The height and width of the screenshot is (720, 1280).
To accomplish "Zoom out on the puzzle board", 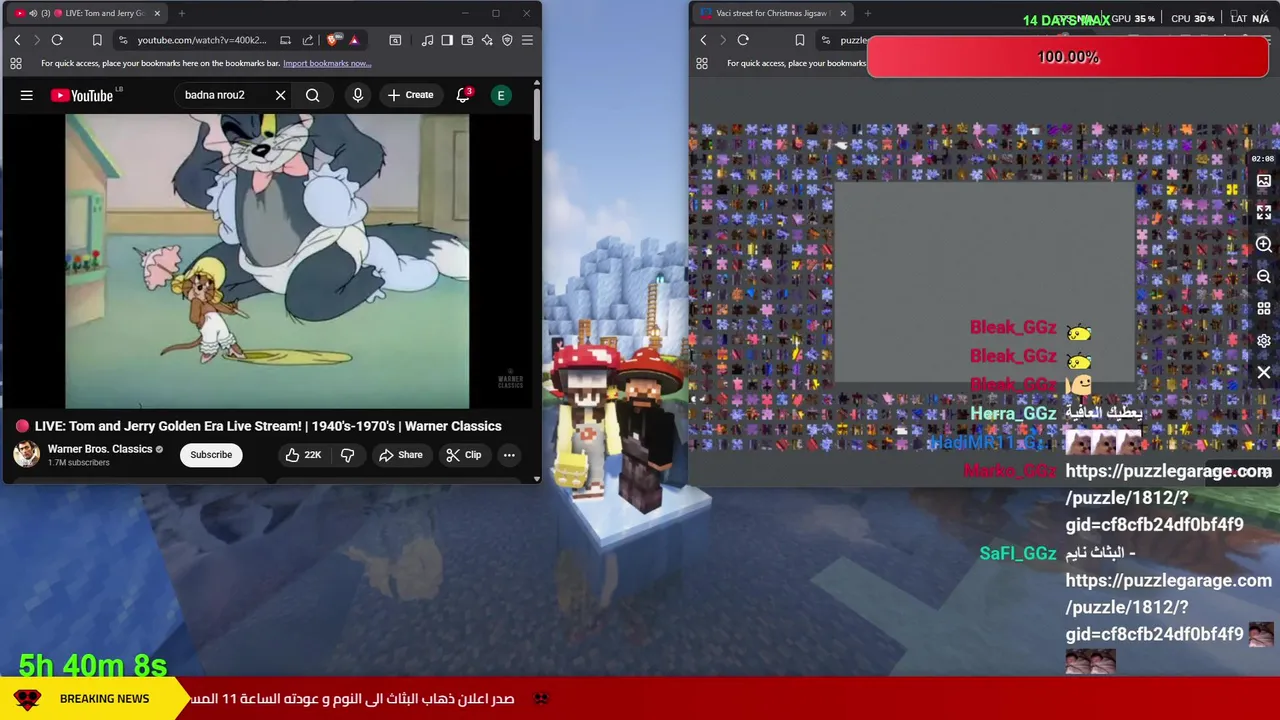I will (1264, 277).
